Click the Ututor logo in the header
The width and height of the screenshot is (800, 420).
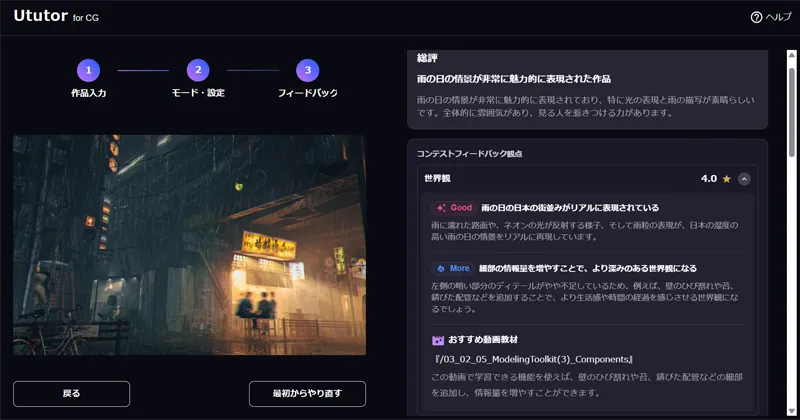click(x=40, y=17)
